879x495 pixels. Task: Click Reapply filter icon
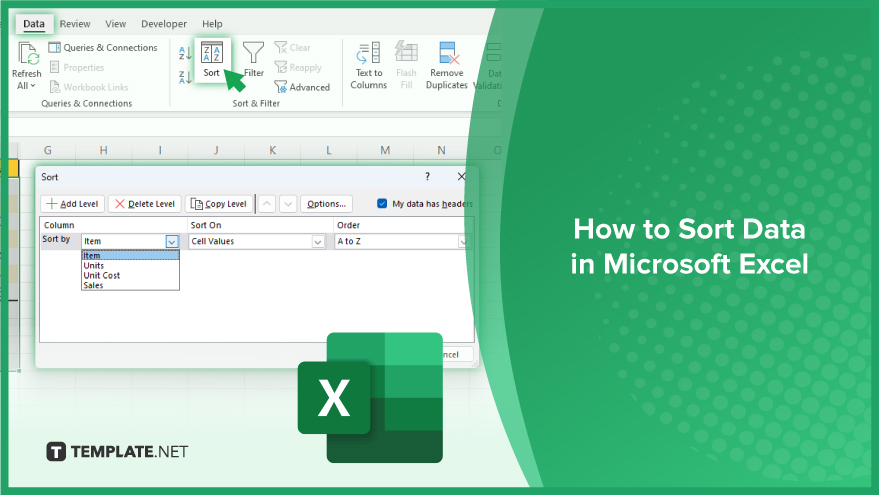click(x=281, y=67)
